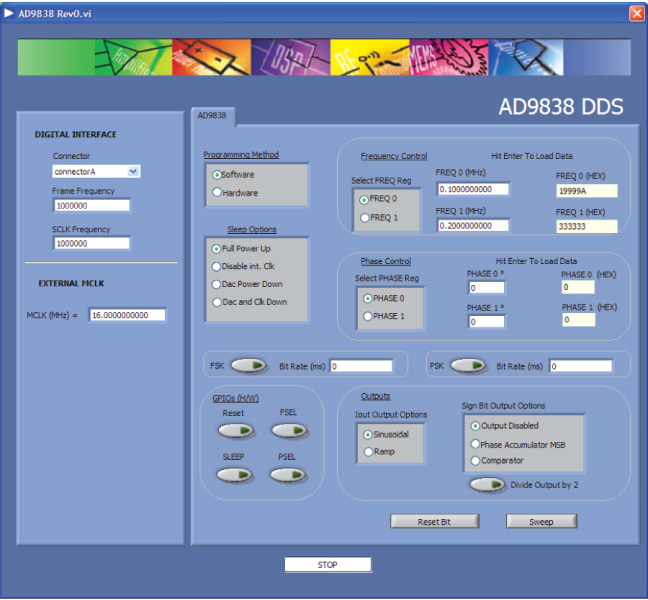Image resolution: width=648 pixels, height=600 pixels.
Task: Click the Sweep button
Action: click(542, 521)
